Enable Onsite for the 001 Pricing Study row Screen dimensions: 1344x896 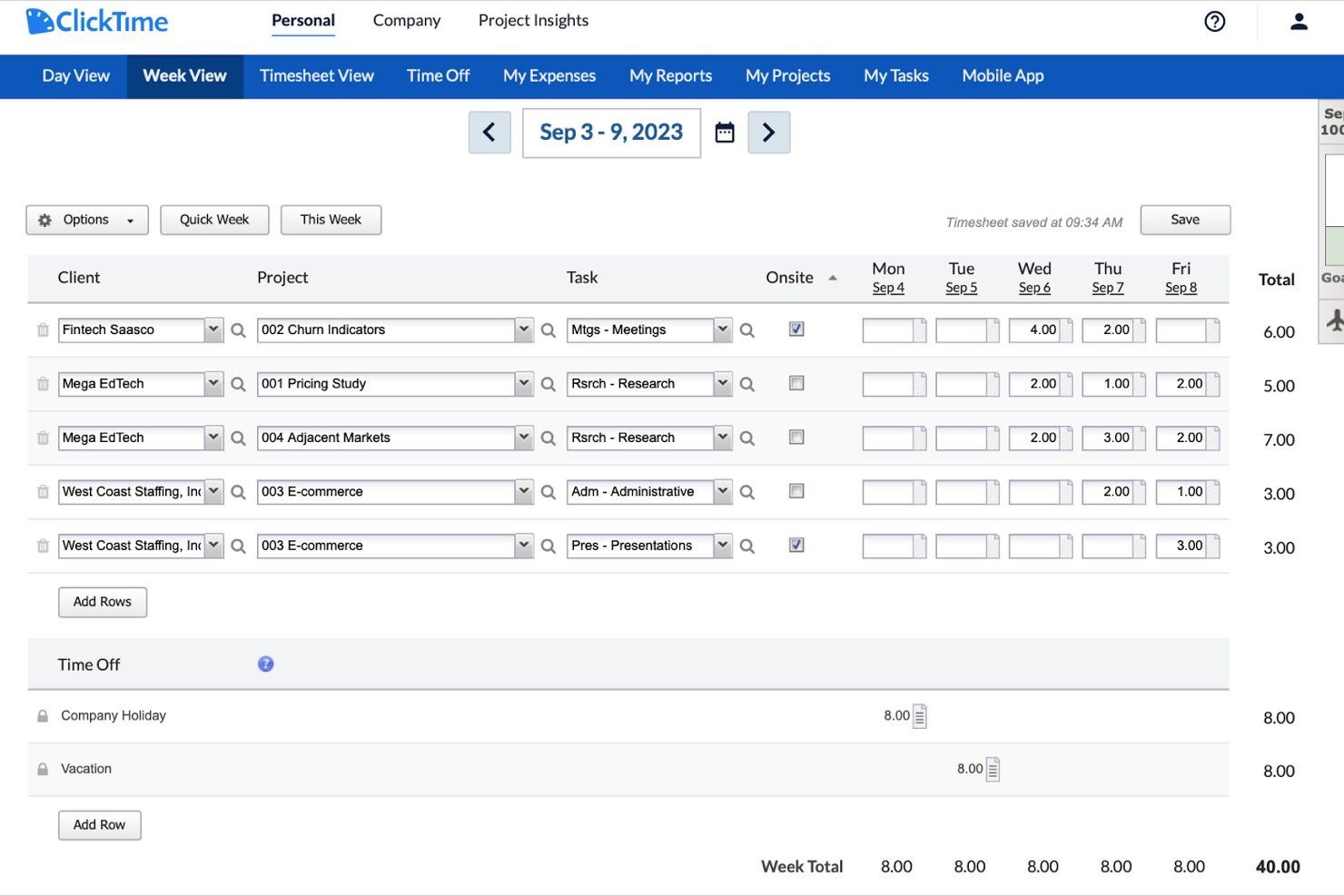tap(796, 383)
